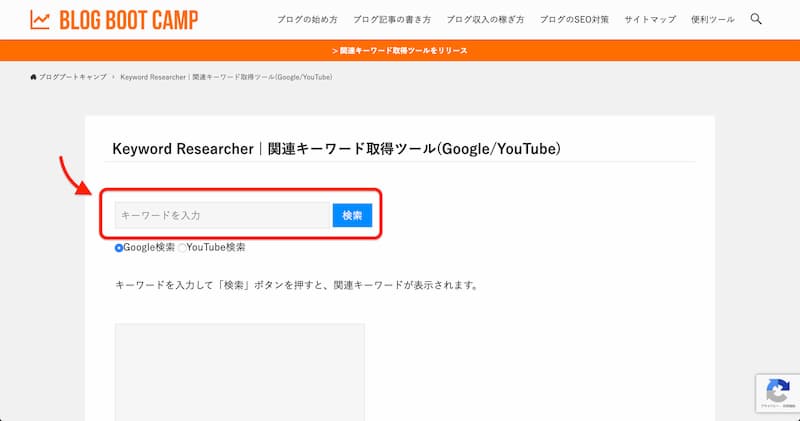Select the YouTube検索 radio button
The height and width of the screenshot is (421, 800).
(x=182, y=247)
